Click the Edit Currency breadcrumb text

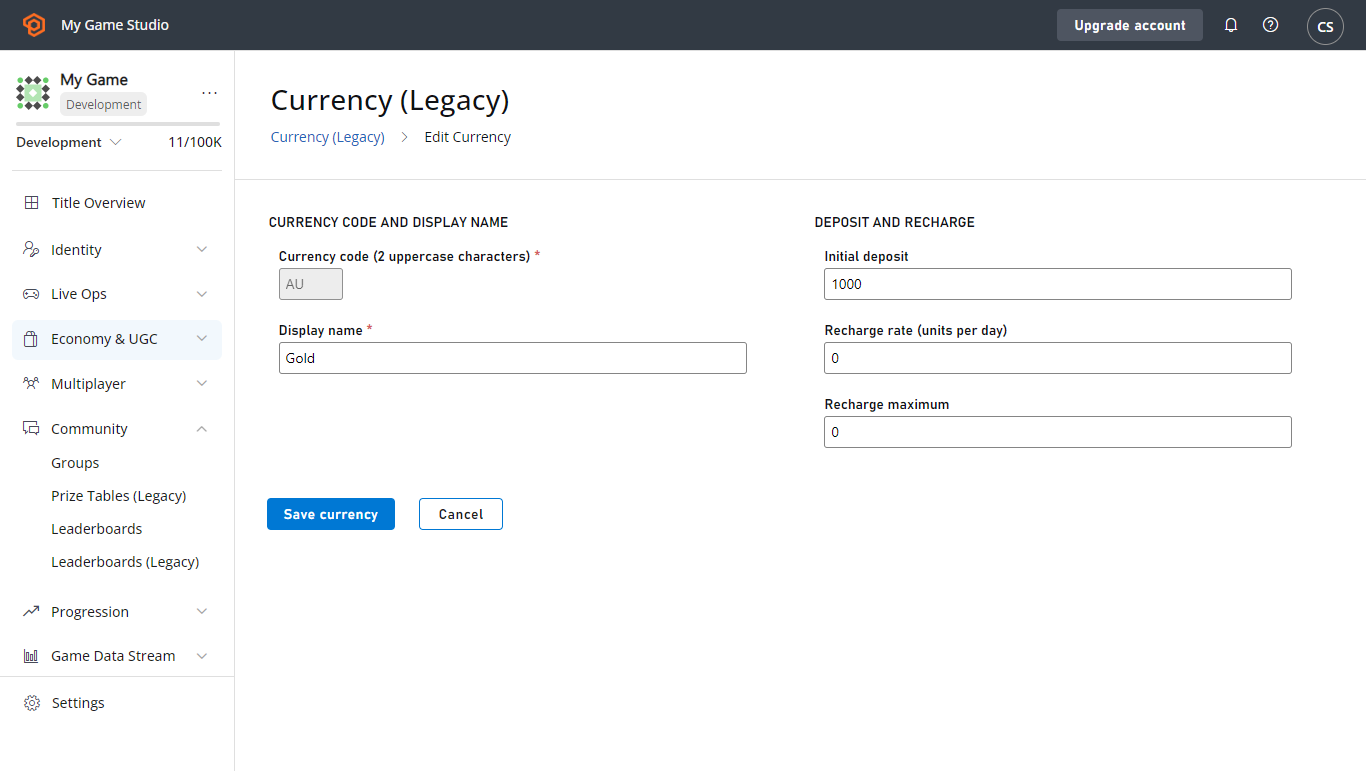coord(467,137)
